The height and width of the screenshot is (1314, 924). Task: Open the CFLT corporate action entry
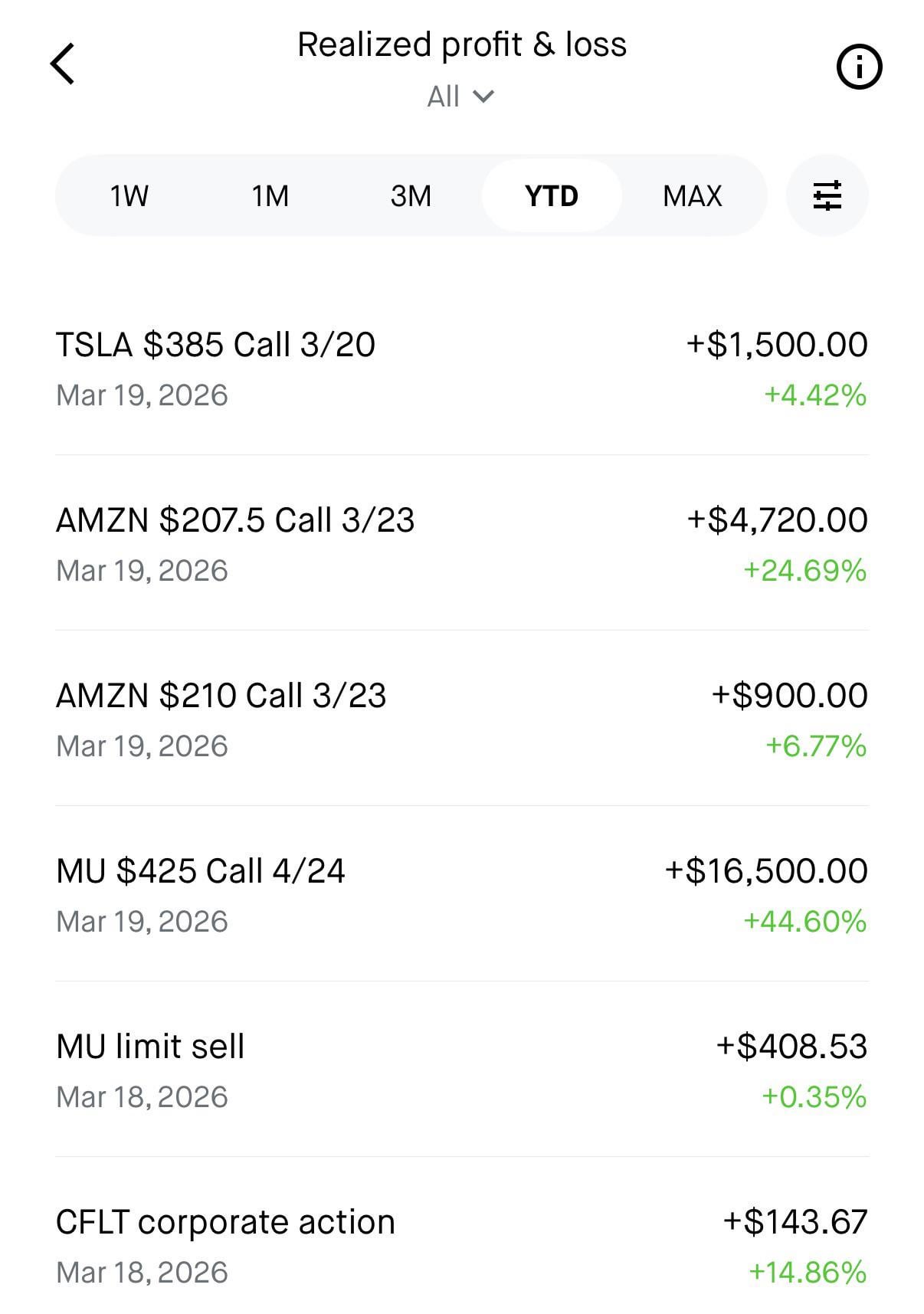[x=225, y=1222]
